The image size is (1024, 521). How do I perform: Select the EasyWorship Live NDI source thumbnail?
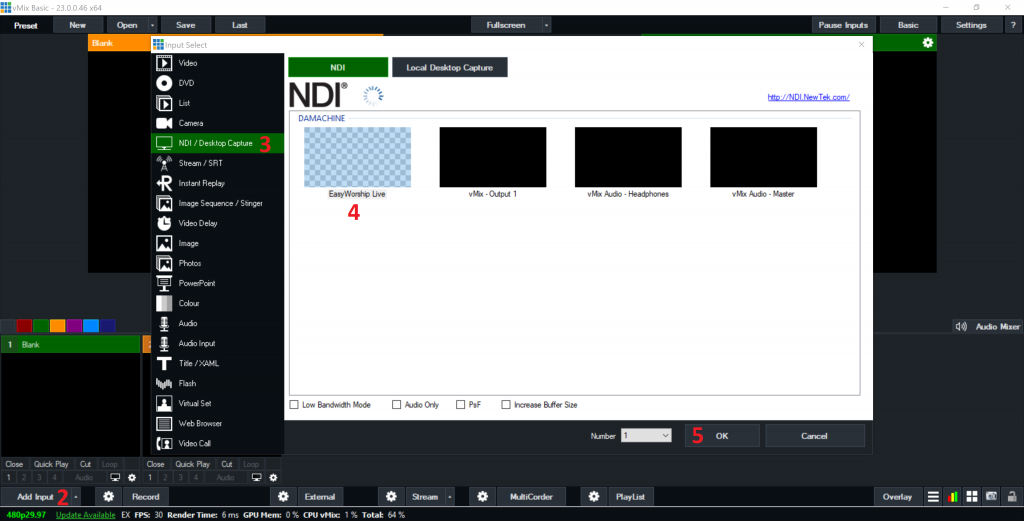(357, 157)
